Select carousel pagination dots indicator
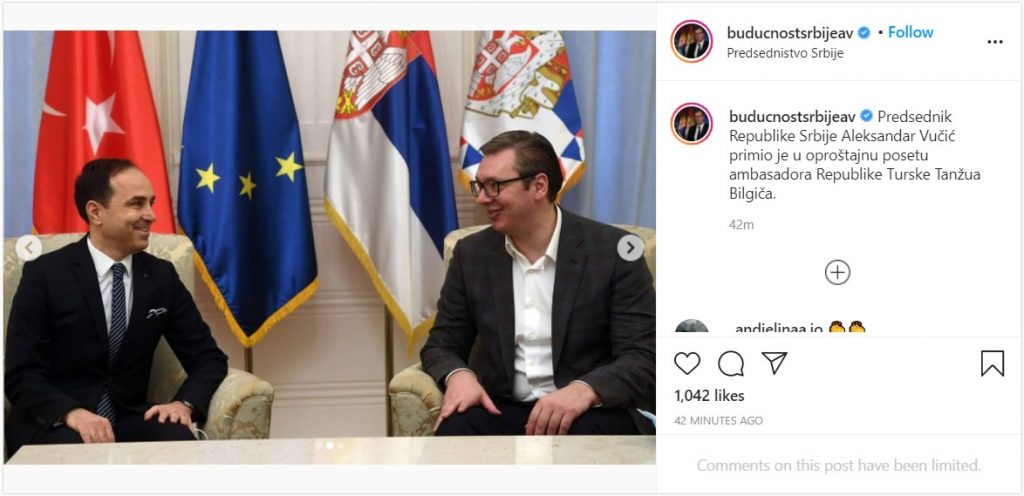 click(329, 445)
